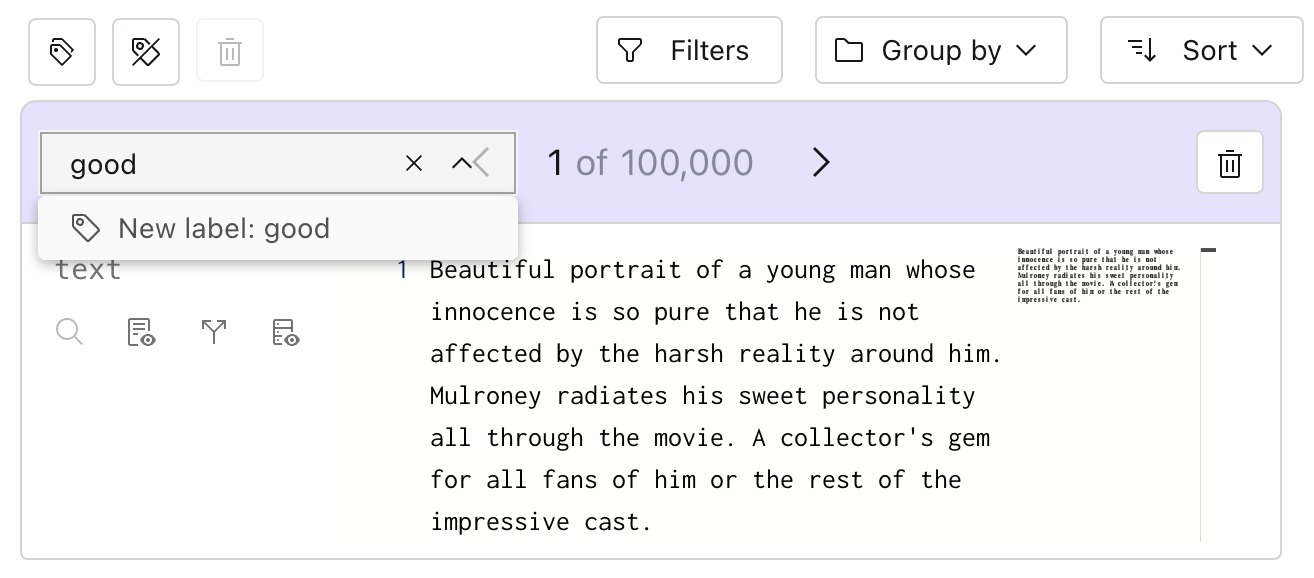The image size is (1314, 578).
Task: Click the disabled trash icon in top toolbar
Action: (230, 51)
